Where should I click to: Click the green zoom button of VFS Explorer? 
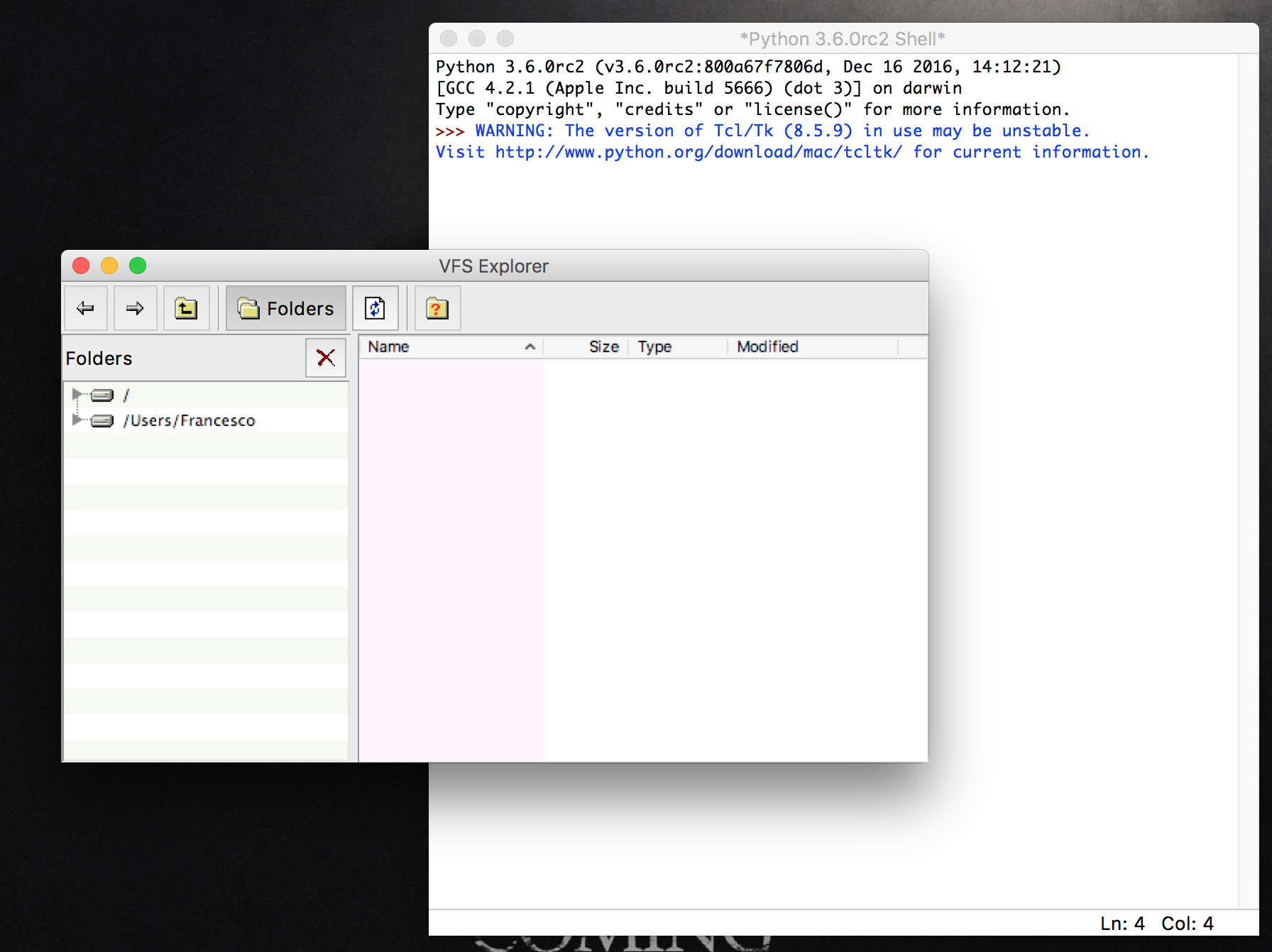(x=138, y=266)
